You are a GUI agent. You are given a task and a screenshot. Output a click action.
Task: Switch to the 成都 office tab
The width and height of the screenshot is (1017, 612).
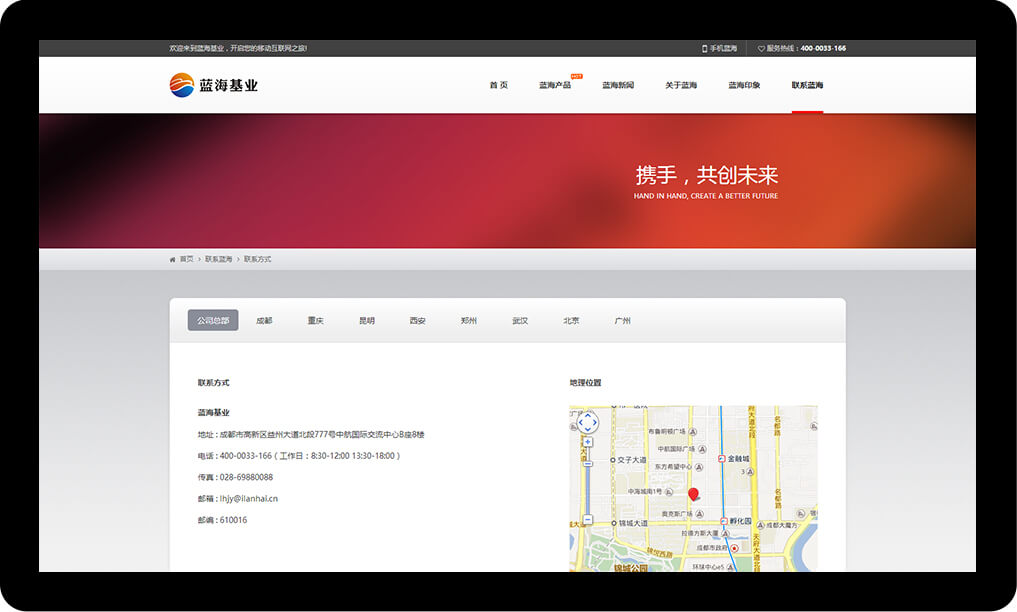tap(264, 321)
